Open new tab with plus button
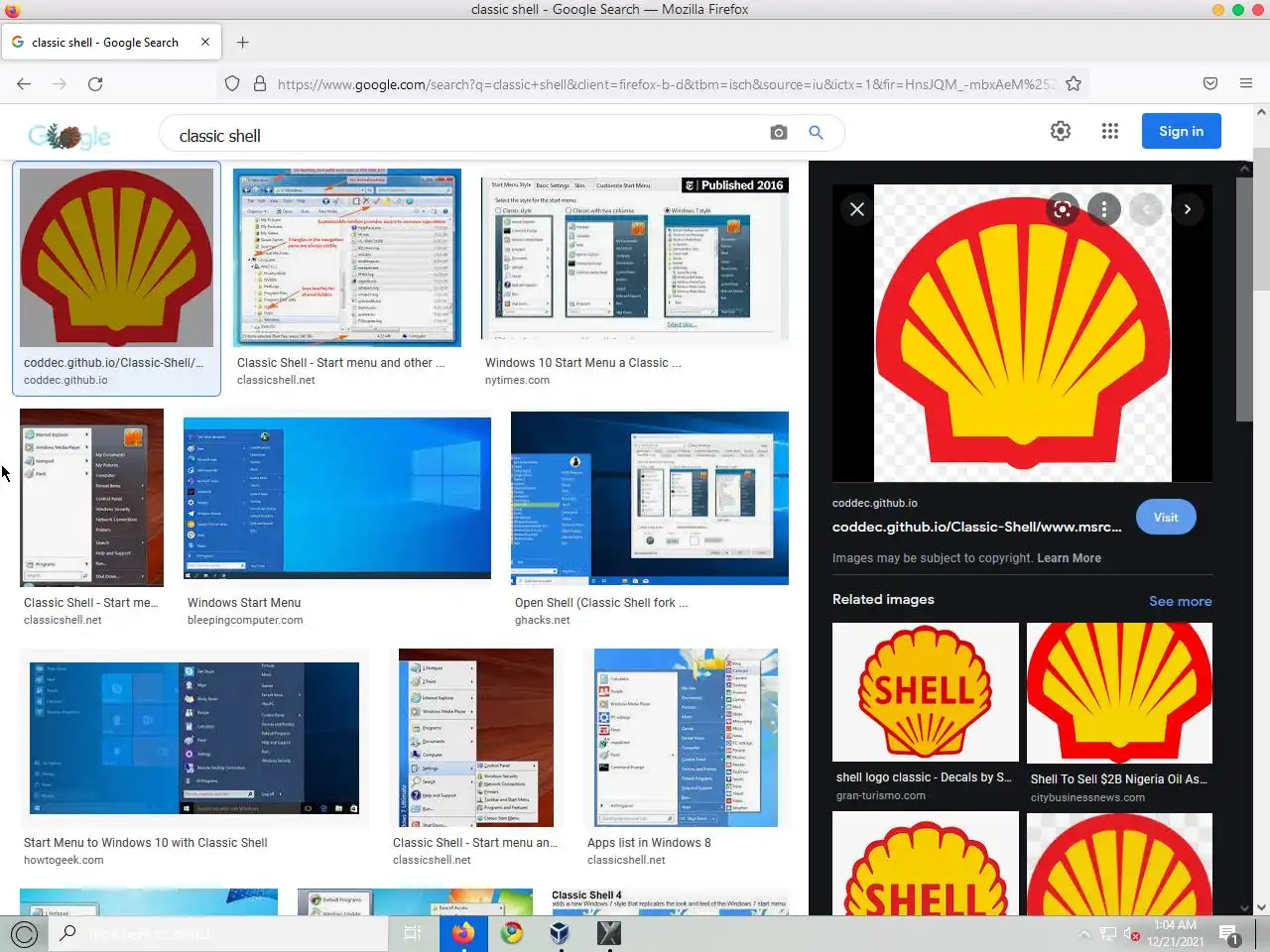 (x=243, y=43)
